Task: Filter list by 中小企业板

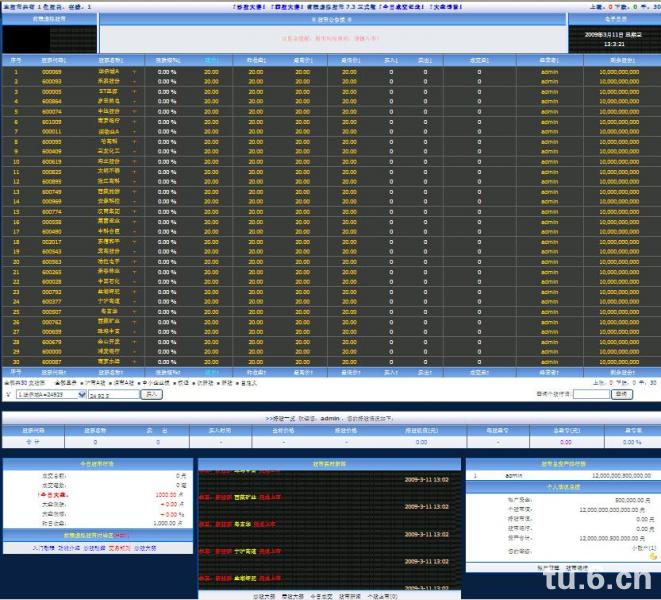Action: [156, 383]
